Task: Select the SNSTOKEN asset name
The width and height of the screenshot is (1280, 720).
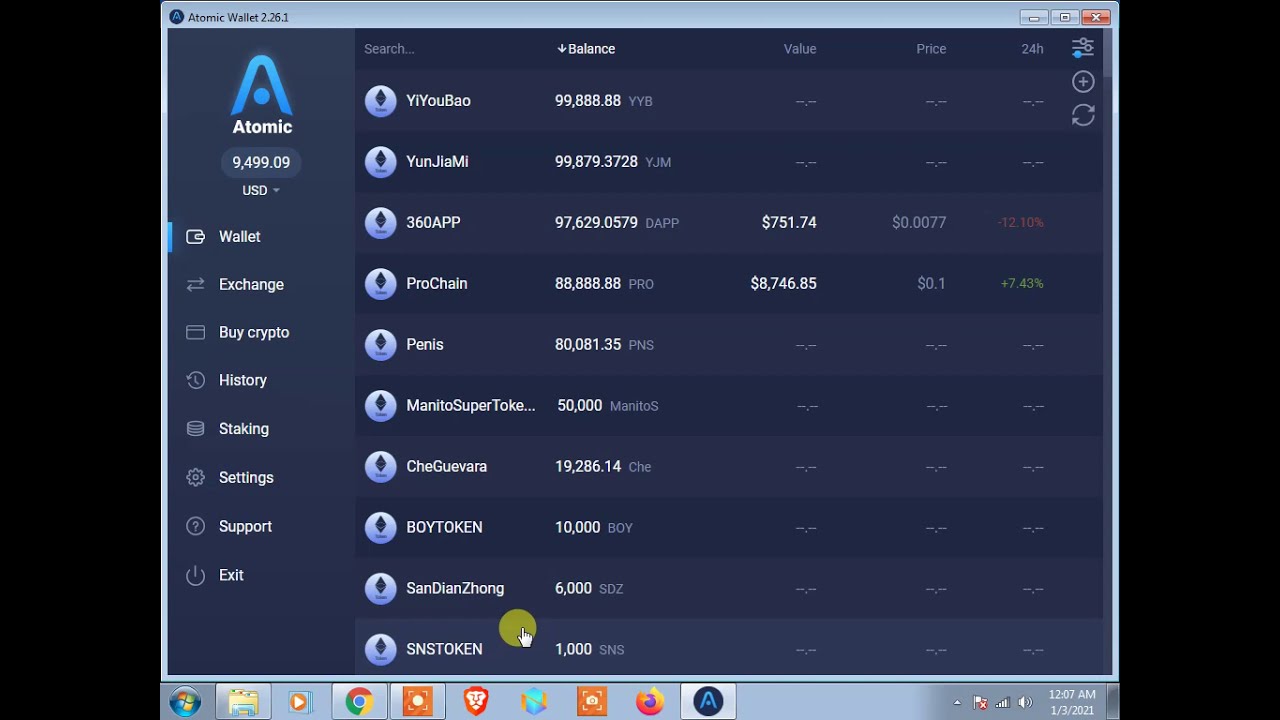Action: [x=444, y=650]
